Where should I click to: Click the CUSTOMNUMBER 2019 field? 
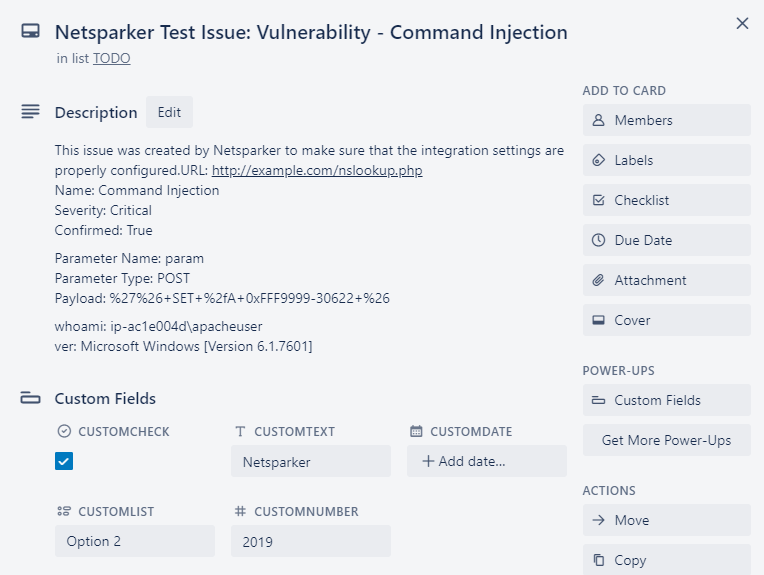tap(310, 541)
